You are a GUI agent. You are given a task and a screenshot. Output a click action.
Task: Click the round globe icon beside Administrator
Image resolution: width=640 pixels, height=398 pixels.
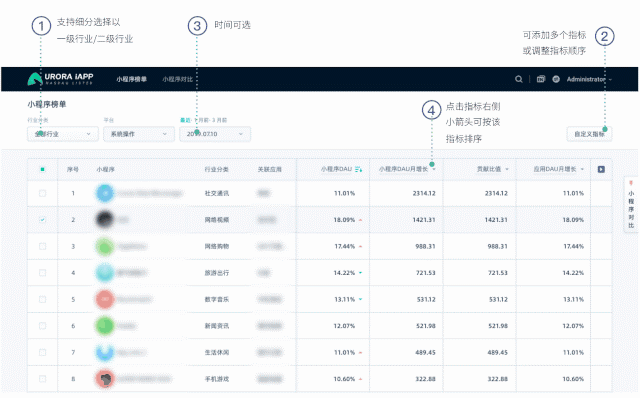click(x=556, y=79)
